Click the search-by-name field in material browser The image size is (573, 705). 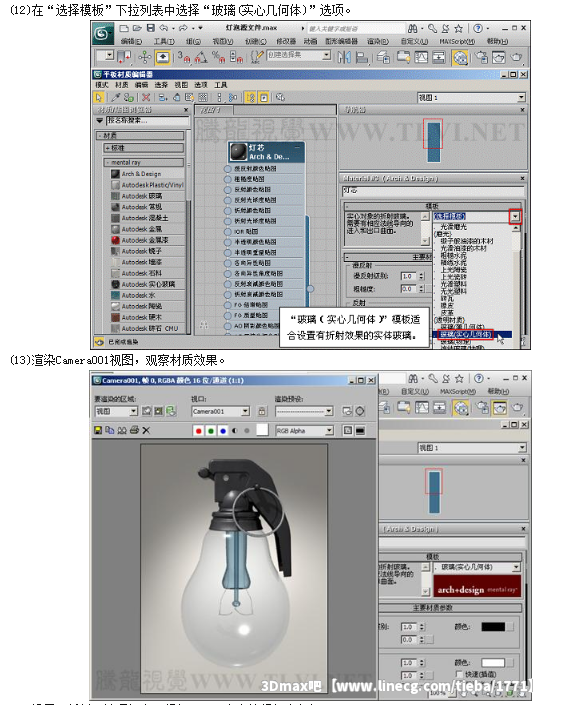pyautogui.click(x=148, y=120)
